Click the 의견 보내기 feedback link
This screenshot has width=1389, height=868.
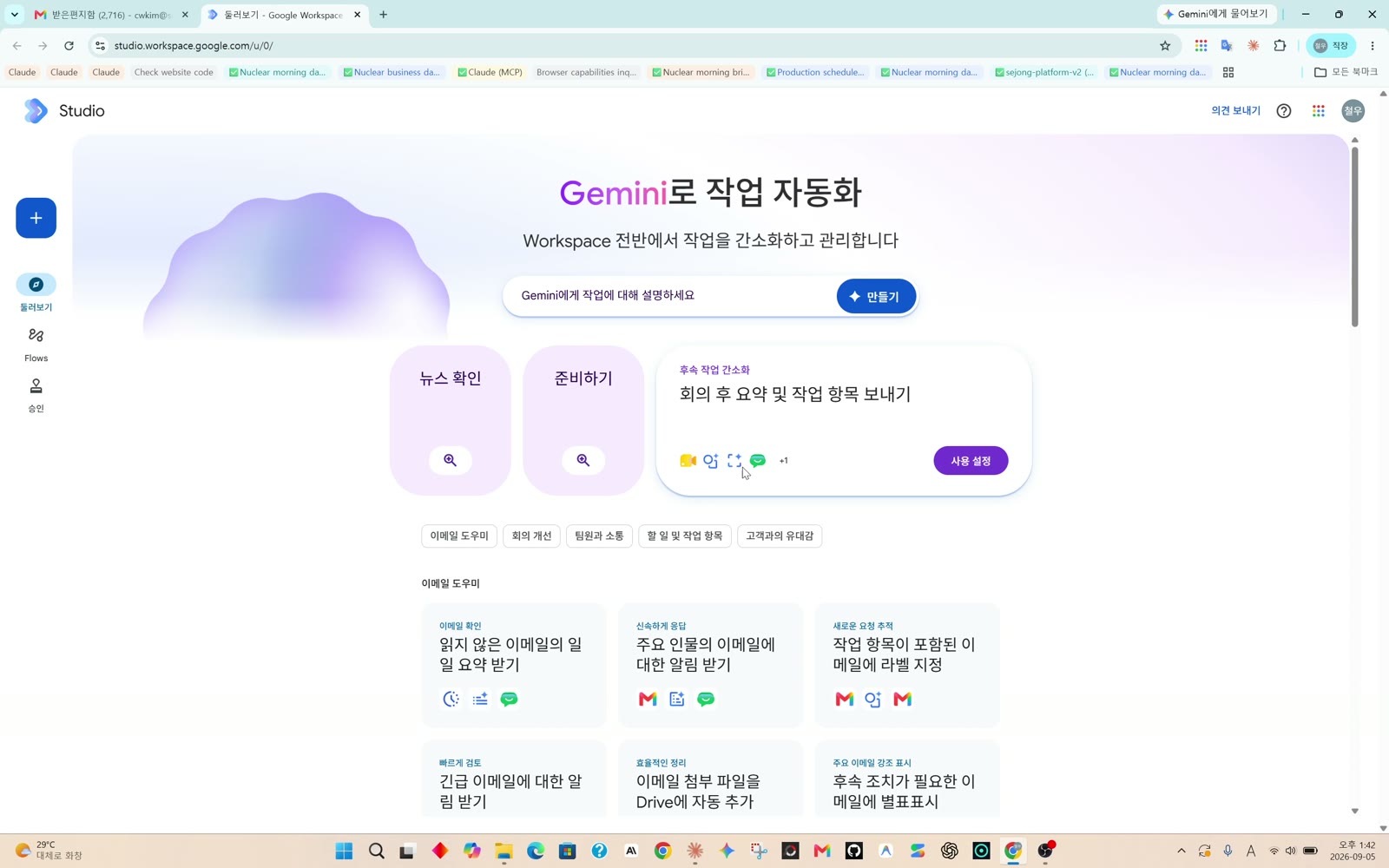coord(1235,110)
